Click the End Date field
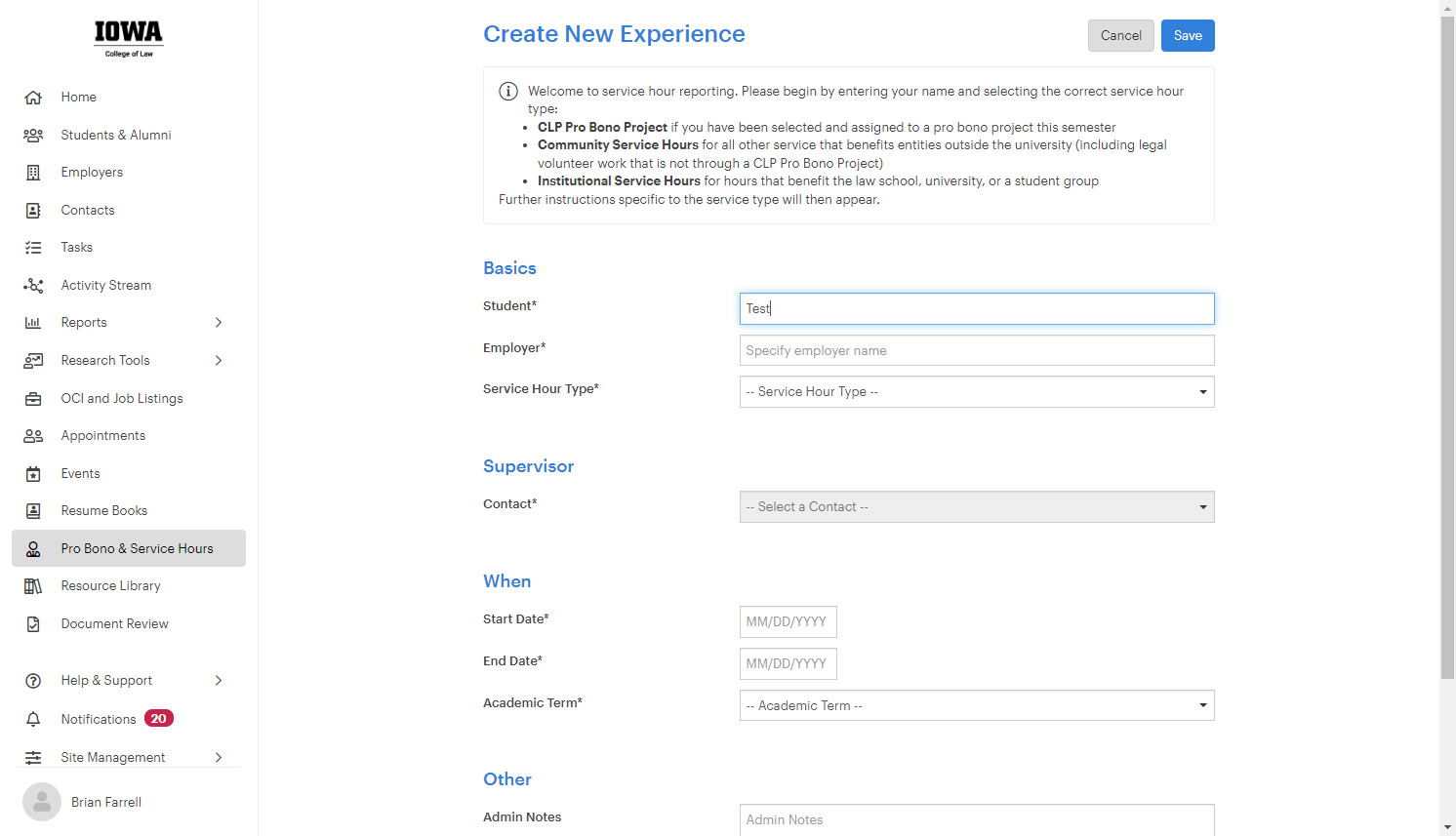This screenshot has width=1456, height=836. (789, 664)
